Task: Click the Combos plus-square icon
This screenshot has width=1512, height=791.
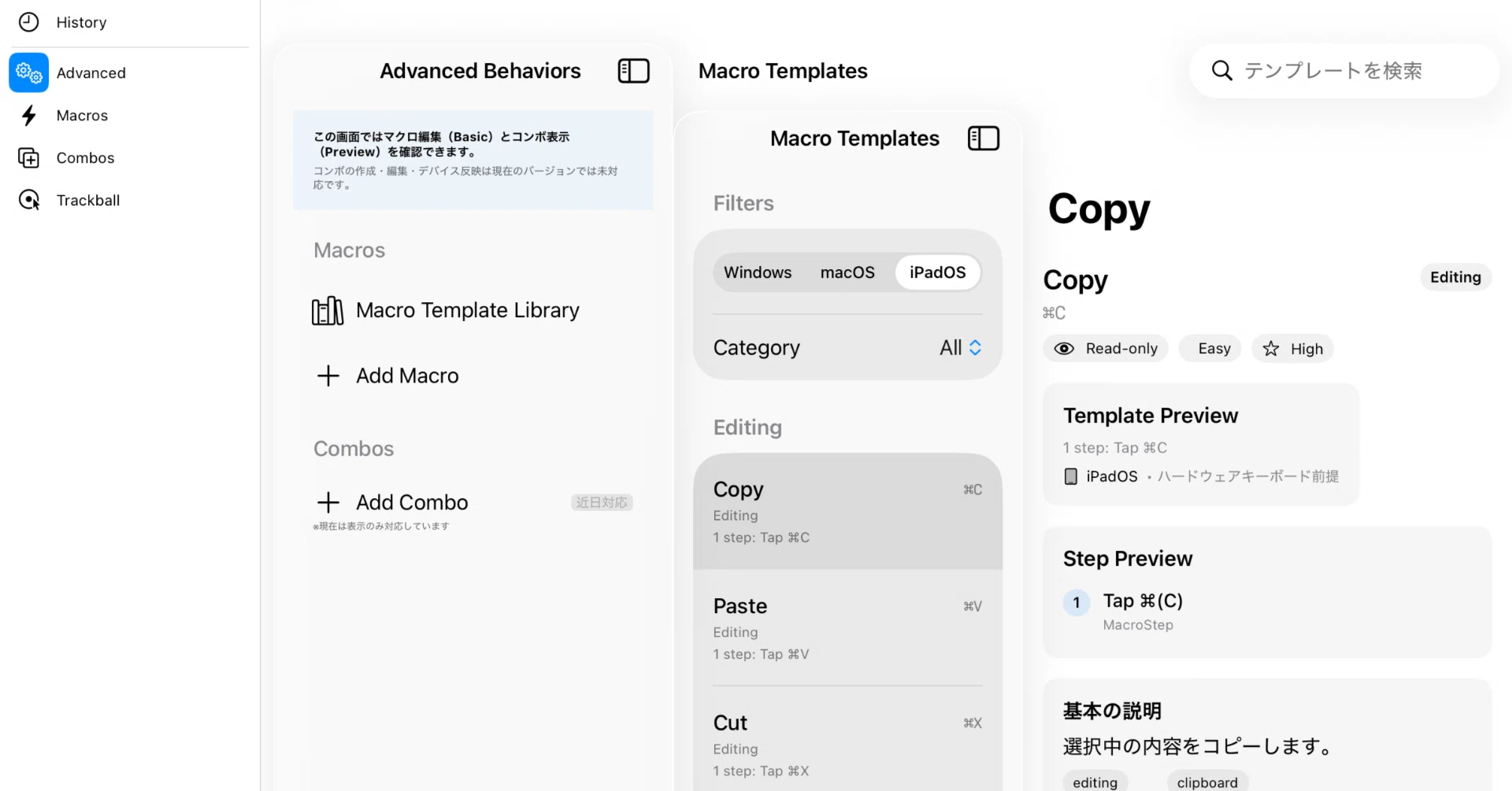Action: click(28, 158)
